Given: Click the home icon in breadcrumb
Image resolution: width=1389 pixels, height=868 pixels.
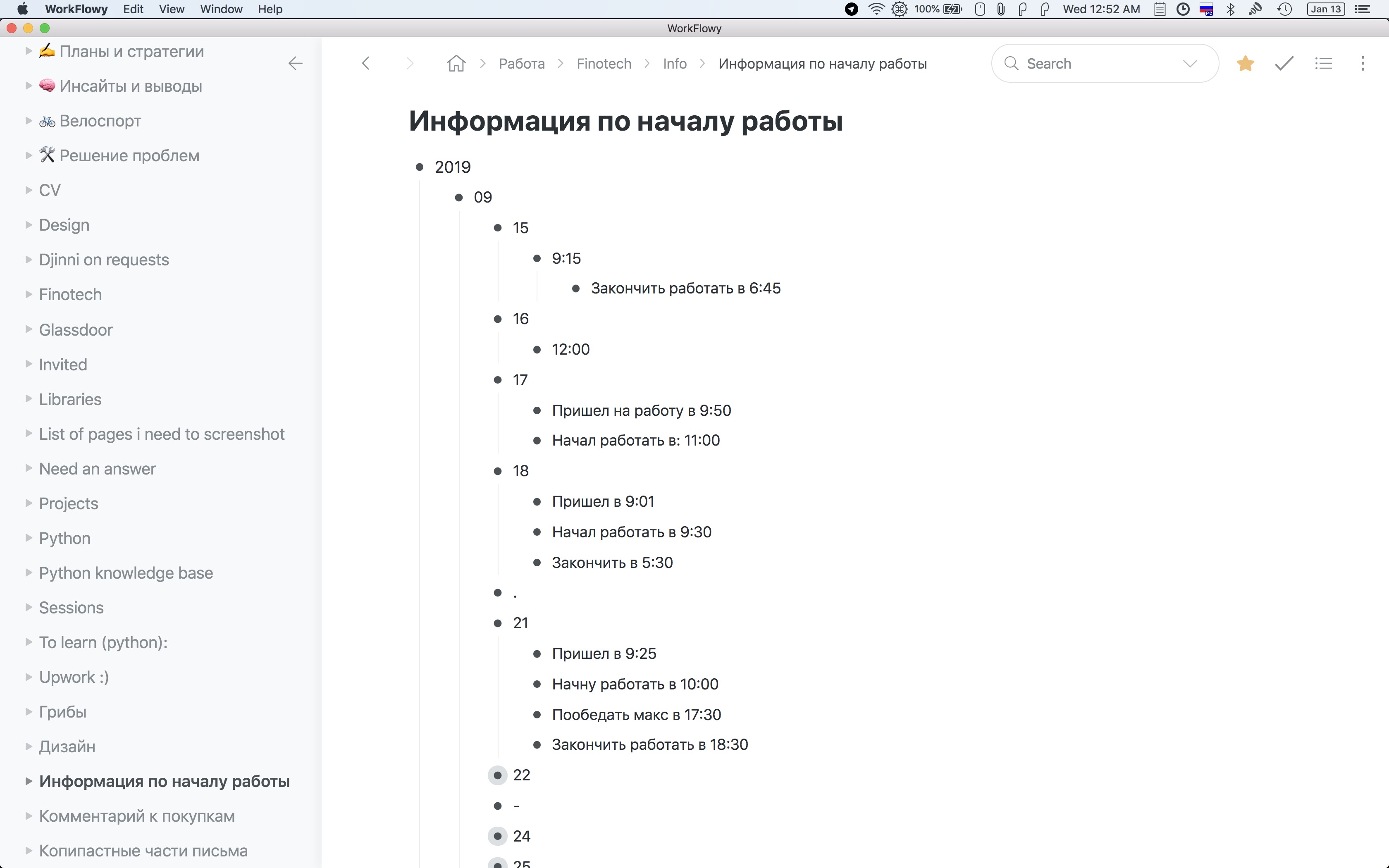Looking at the screenshot, I should click(x=456, y=63).
